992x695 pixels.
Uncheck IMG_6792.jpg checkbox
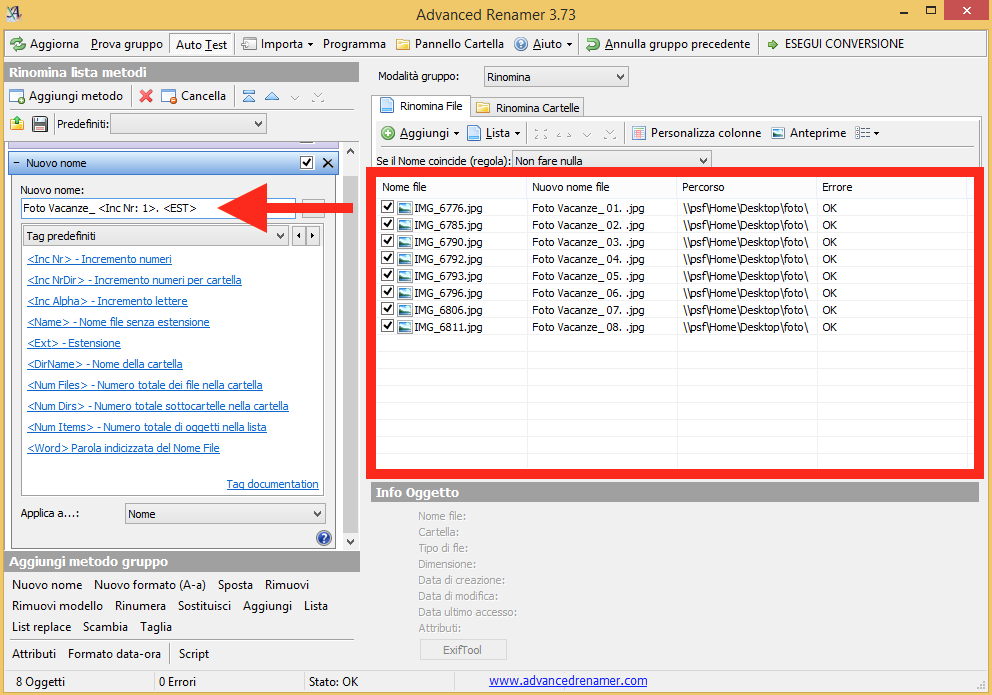click(x=388, y=258)
